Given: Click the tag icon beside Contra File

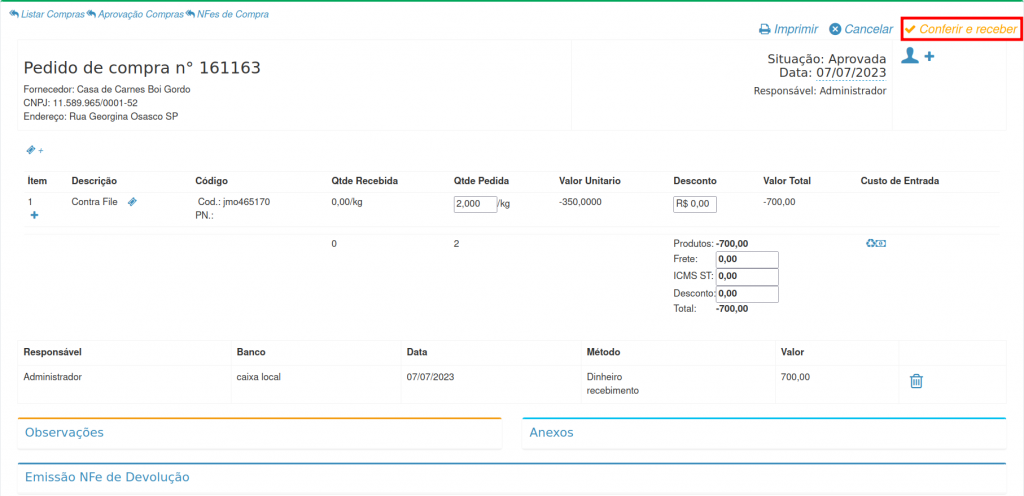Looking at the screenshot, I should click(x=133, y=202).
